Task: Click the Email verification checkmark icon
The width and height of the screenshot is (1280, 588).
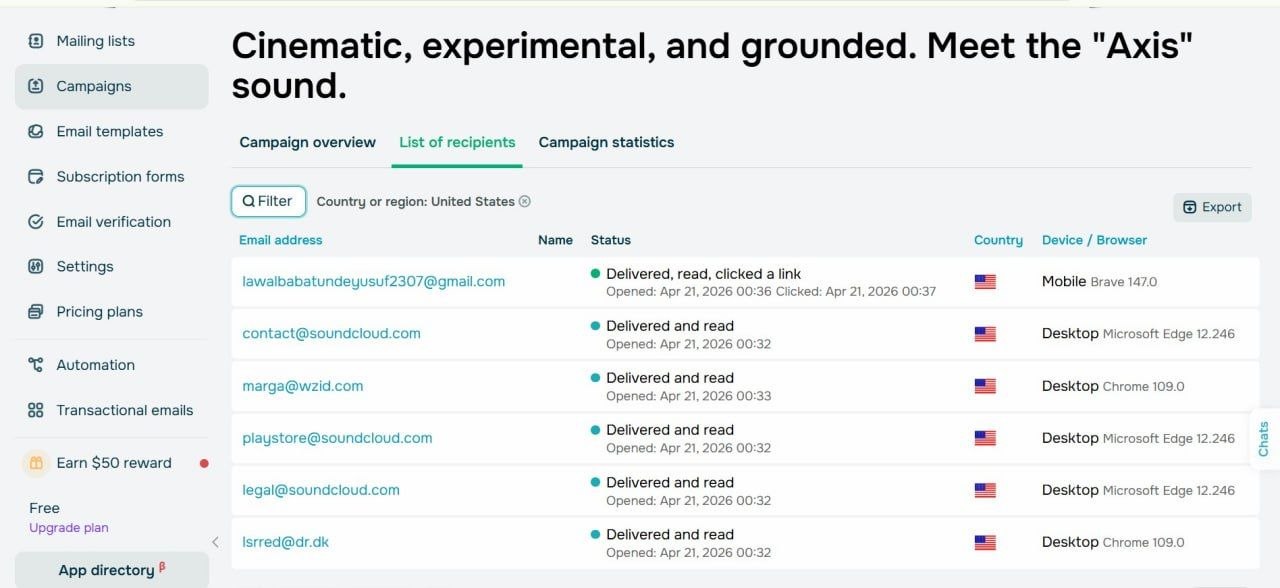Action: [36, 221]
